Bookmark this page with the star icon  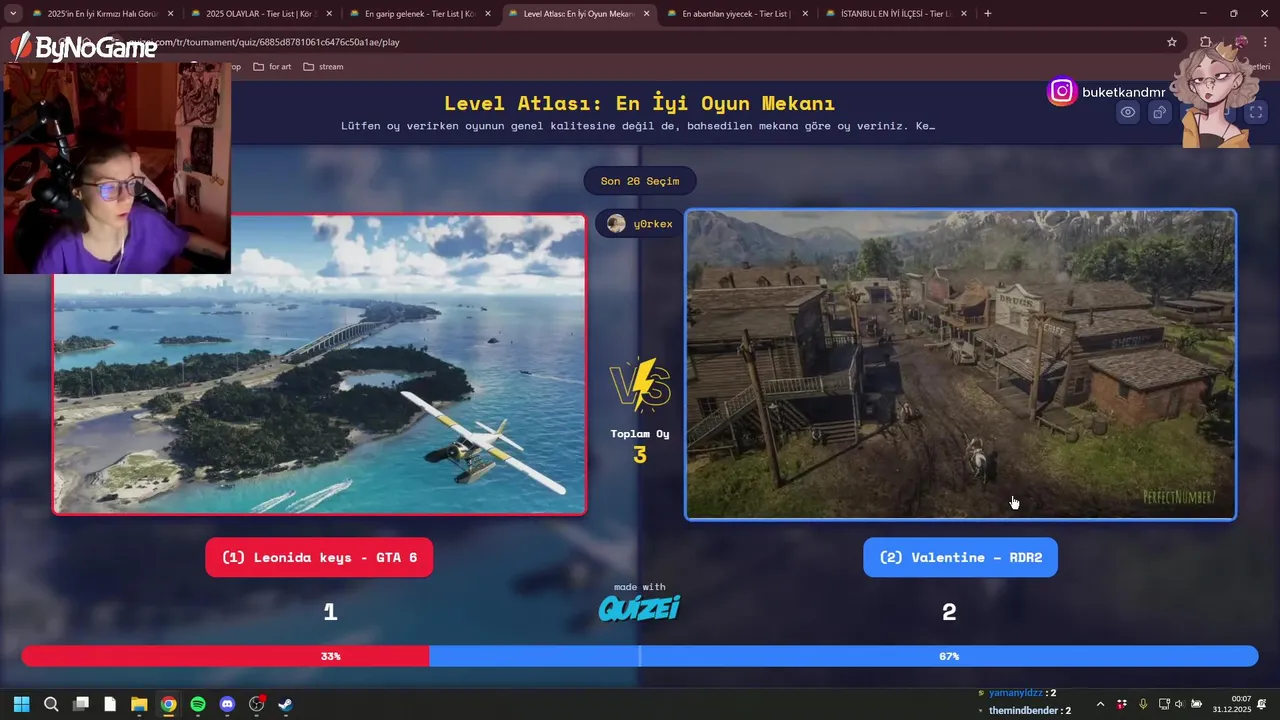click(1172, 42)
